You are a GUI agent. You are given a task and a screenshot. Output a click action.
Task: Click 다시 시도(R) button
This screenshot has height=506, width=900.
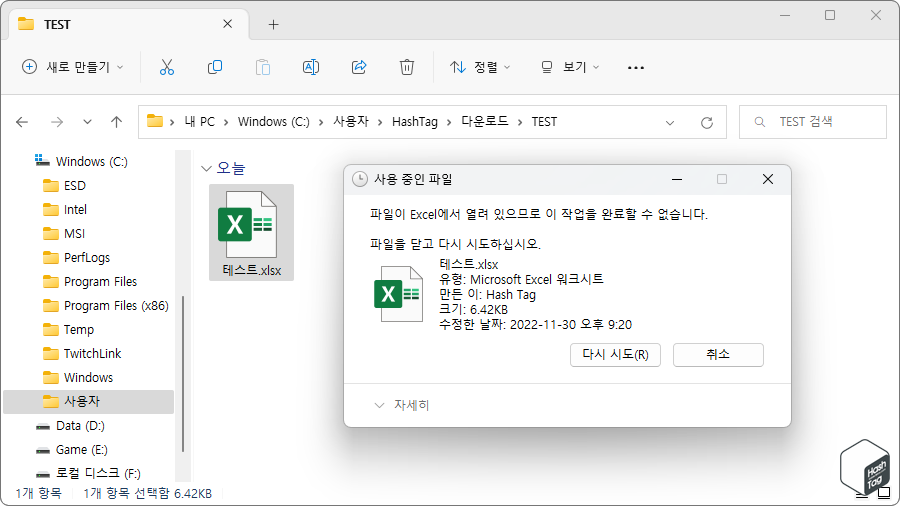pyautogui.click(x=615, y=355)
